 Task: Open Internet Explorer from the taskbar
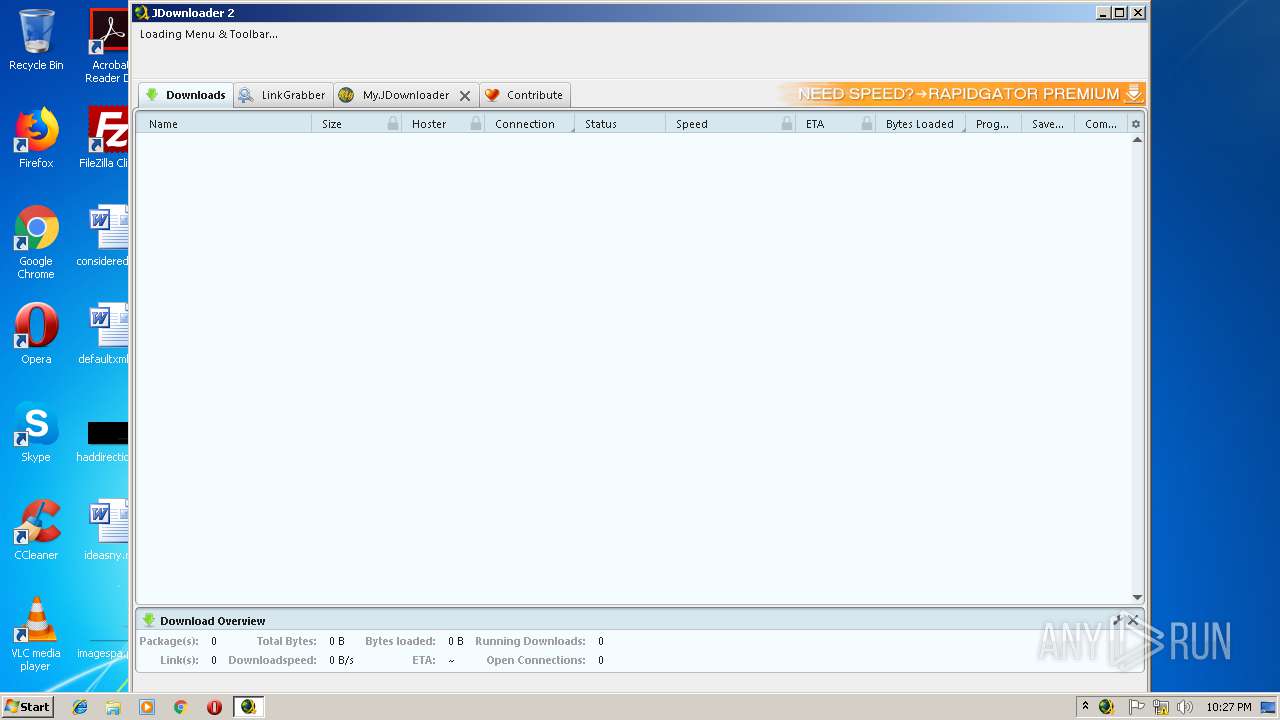pyautogui.click(x=80, y=707)
